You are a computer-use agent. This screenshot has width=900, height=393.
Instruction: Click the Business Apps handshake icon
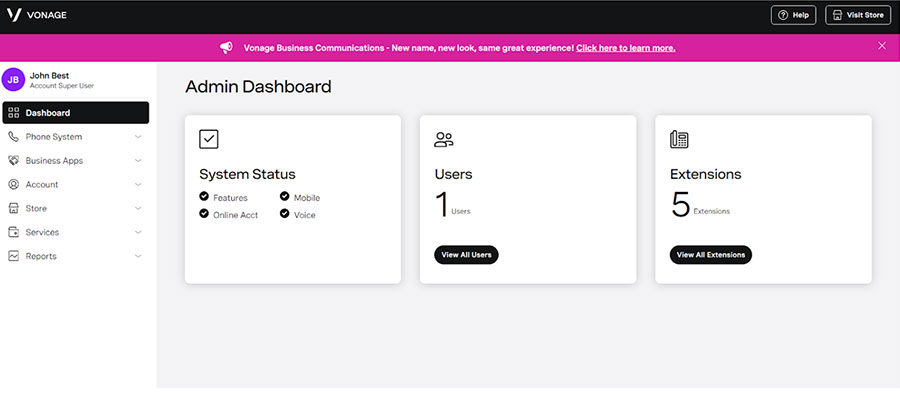(x=14, y=161)
